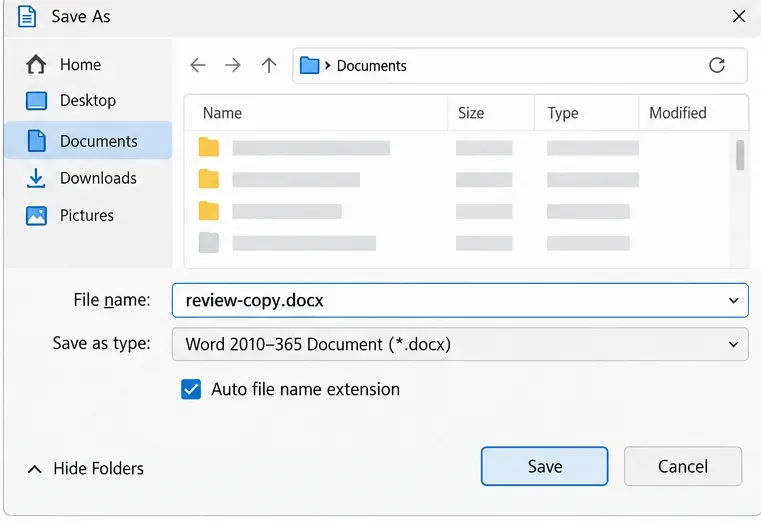Refresh the Documents folder view
This screenshot has height=524, width=761.
tap(716, 65)
